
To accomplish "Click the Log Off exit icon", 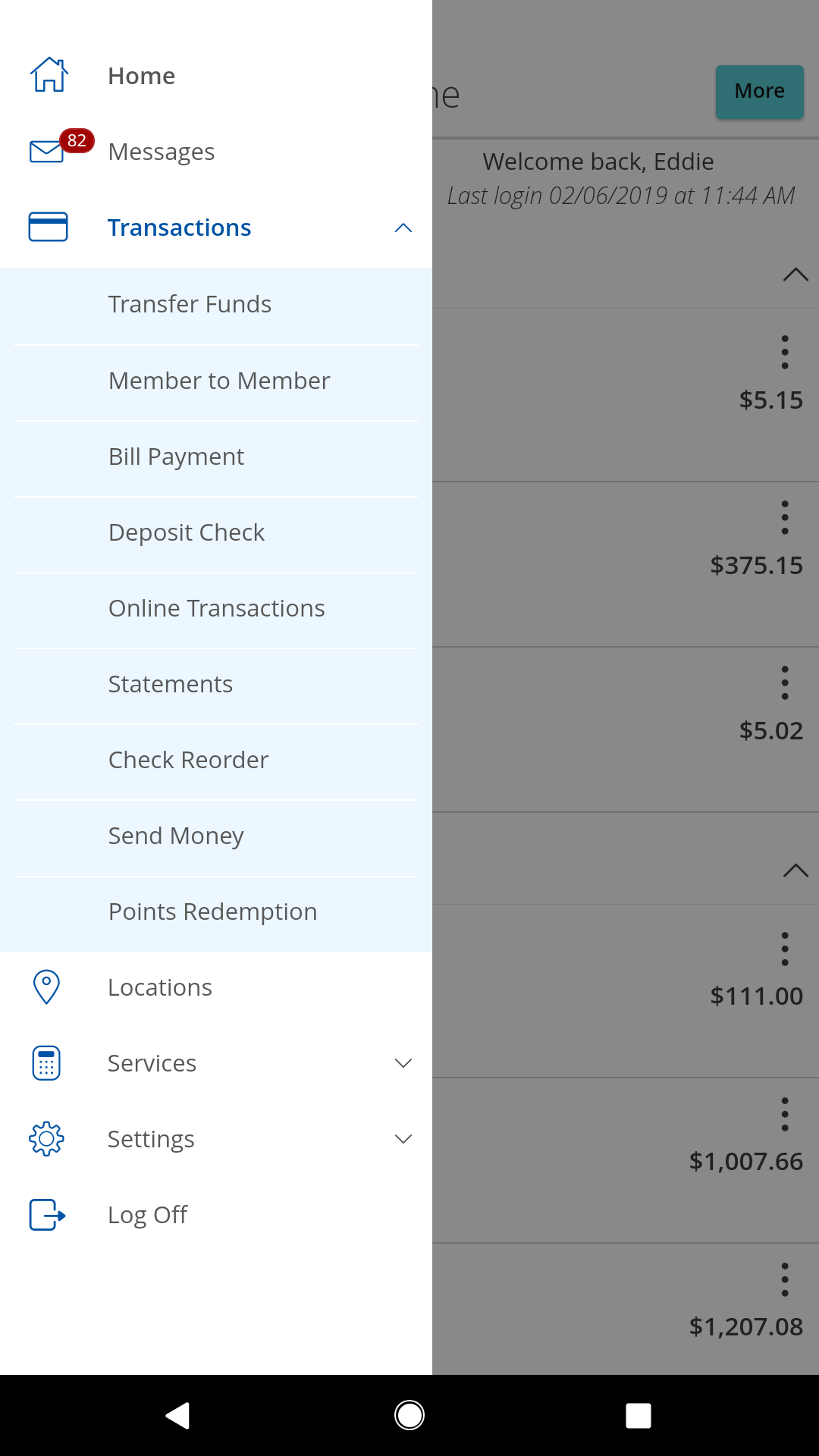I will coord(47,1214).
